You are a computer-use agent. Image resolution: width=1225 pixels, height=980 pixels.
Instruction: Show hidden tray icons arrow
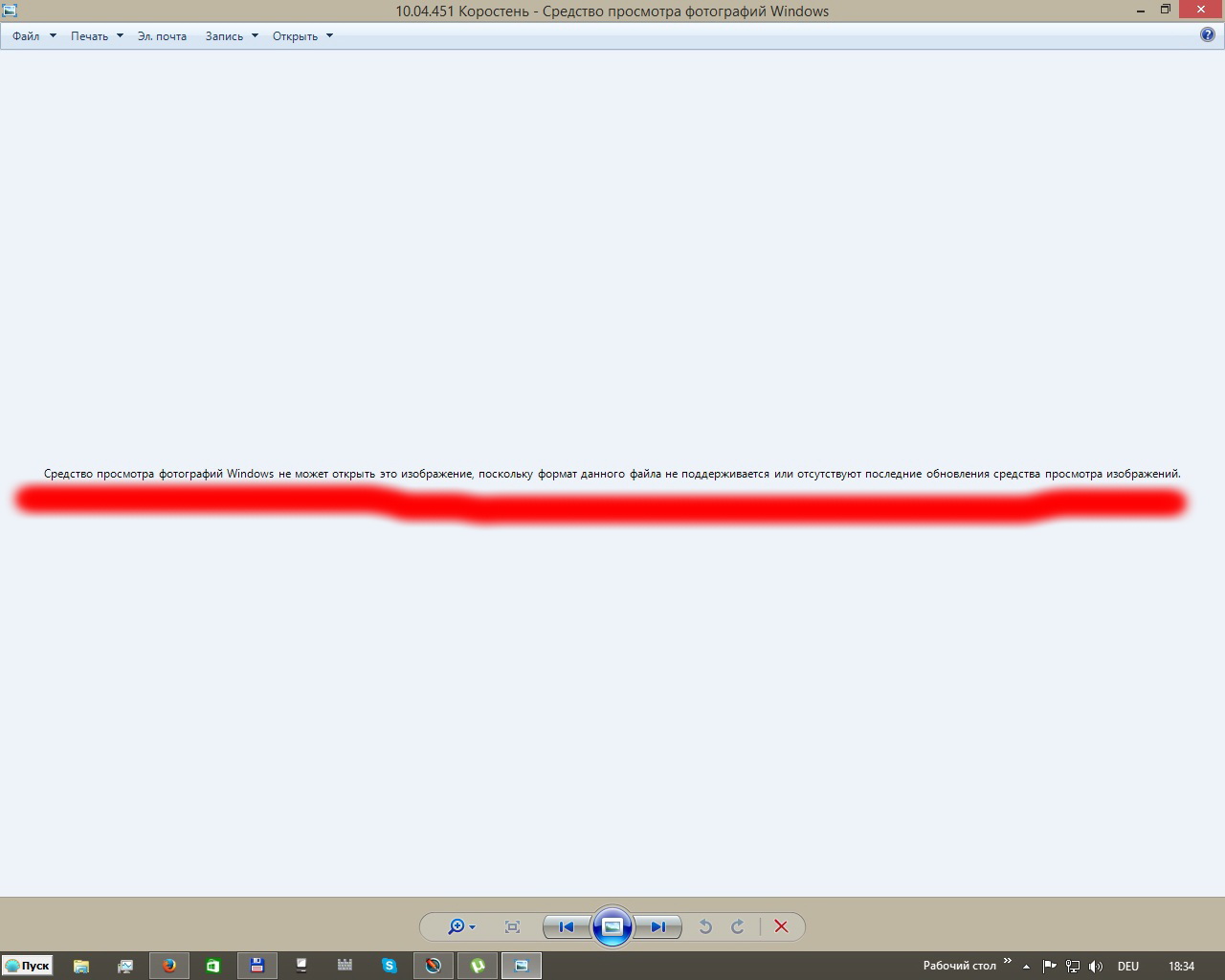click(x=1026, y=967)
